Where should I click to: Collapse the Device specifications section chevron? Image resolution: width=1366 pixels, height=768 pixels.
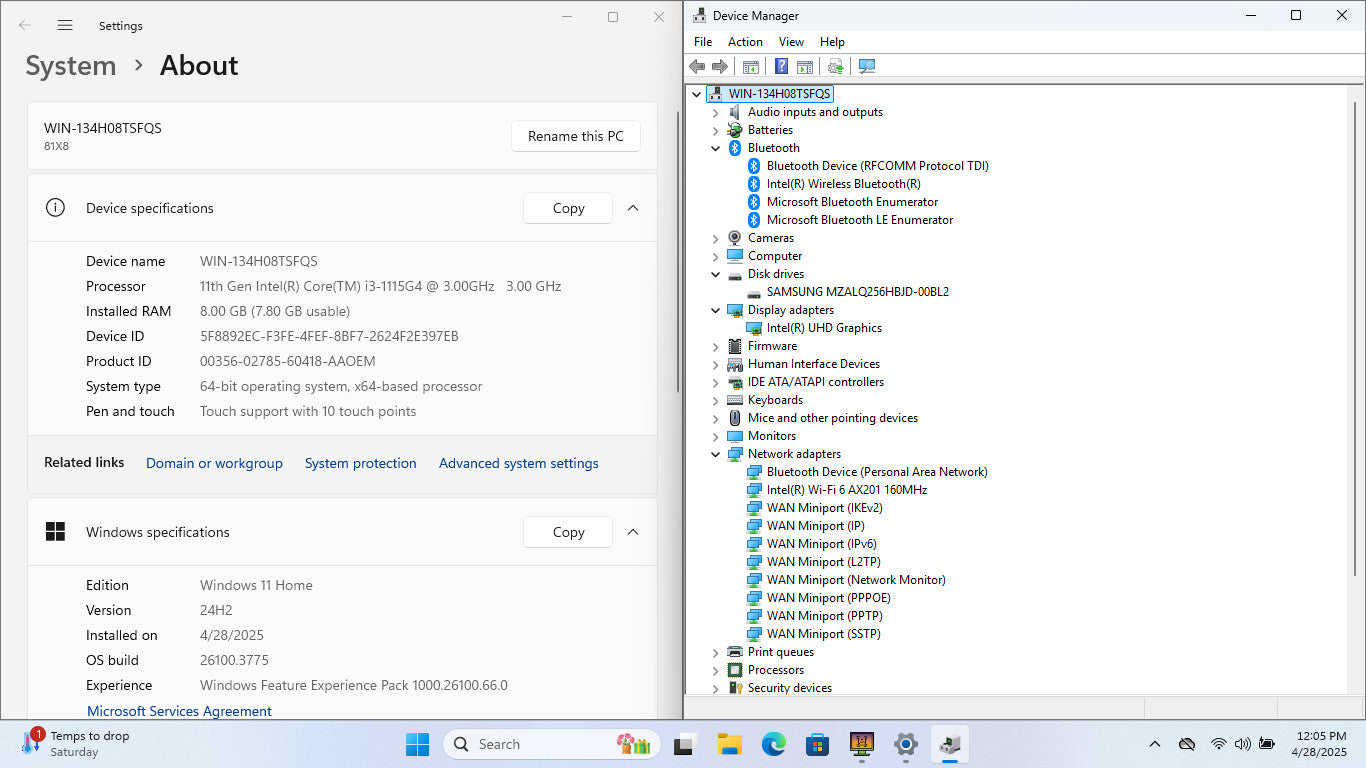coord(633,208)
